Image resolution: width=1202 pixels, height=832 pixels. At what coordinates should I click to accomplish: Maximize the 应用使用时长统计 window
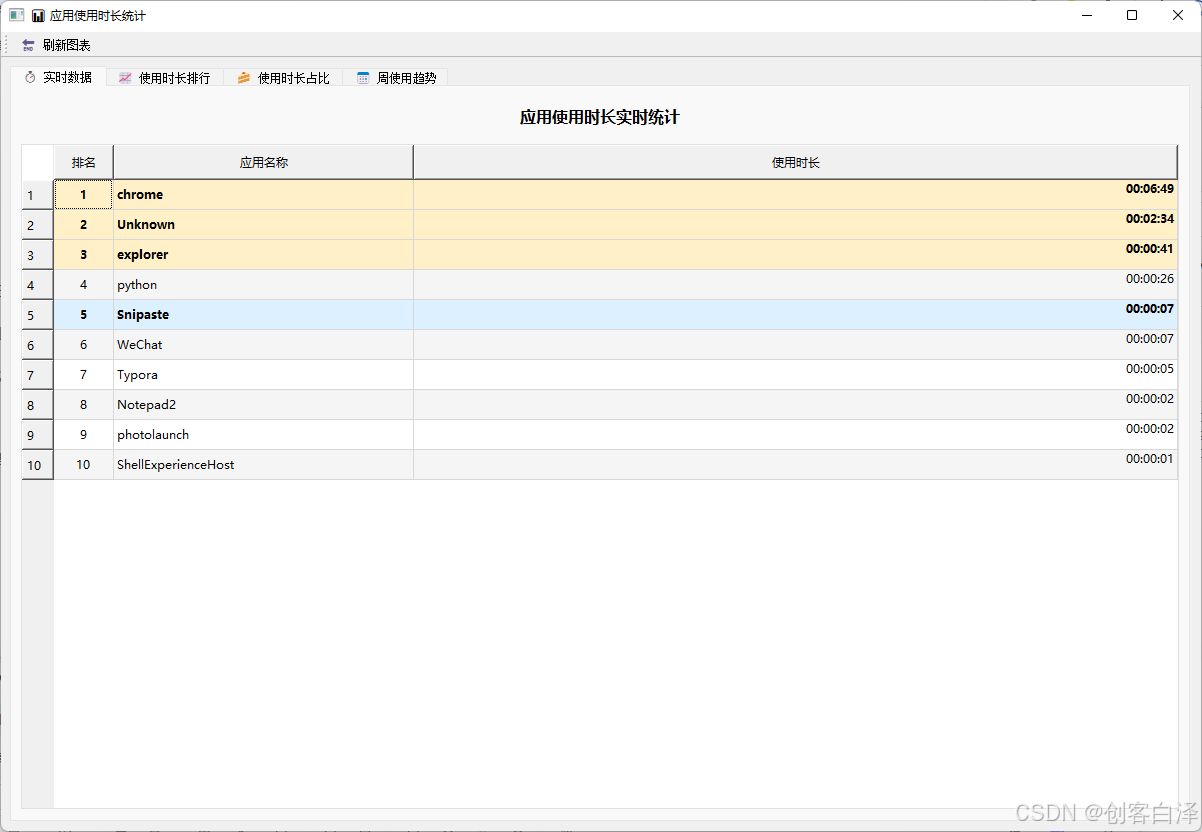tap(1132, 15)
